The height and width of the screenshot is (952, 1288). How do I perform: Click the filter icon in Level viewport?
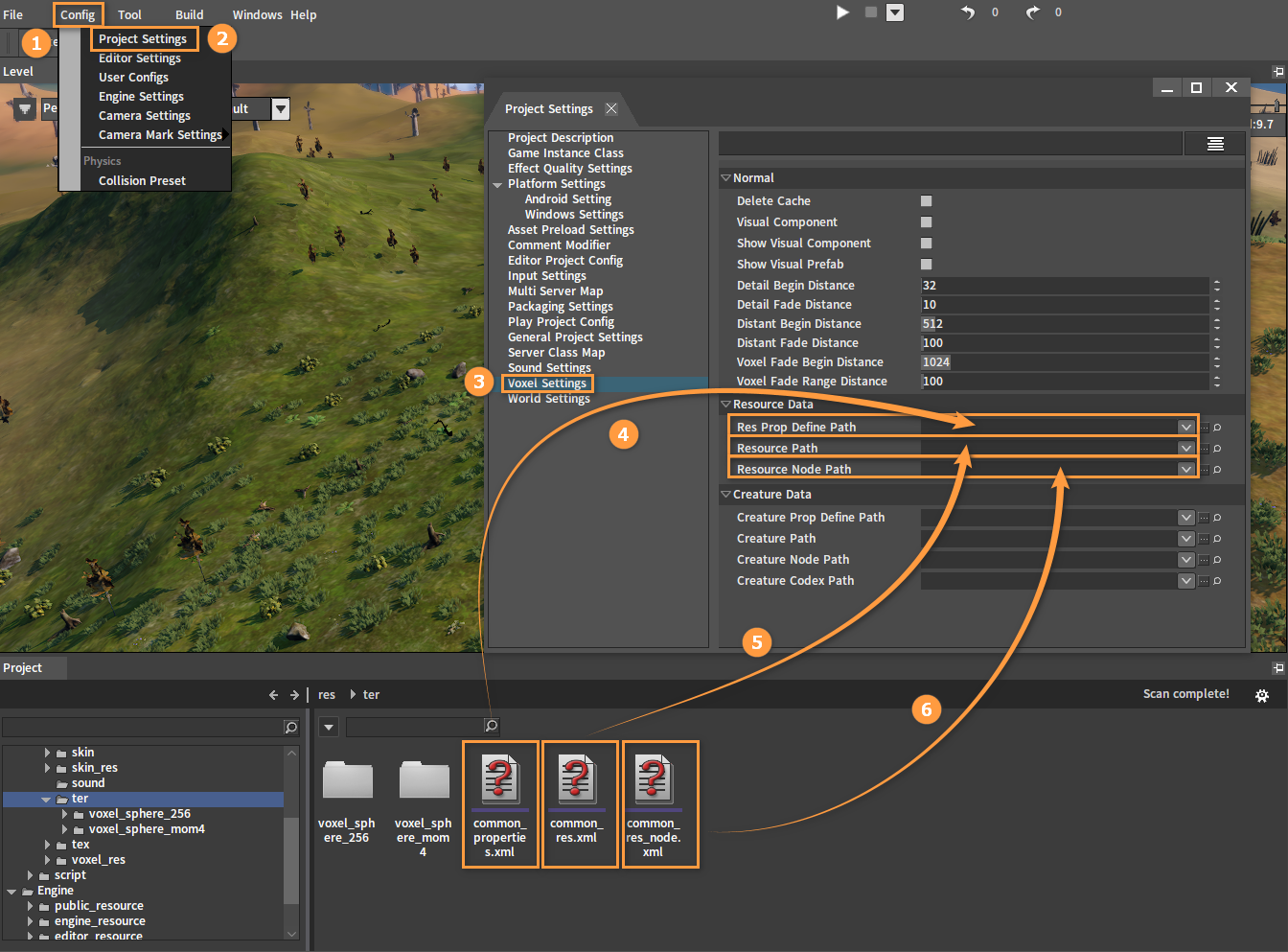[x=25, y=109]
